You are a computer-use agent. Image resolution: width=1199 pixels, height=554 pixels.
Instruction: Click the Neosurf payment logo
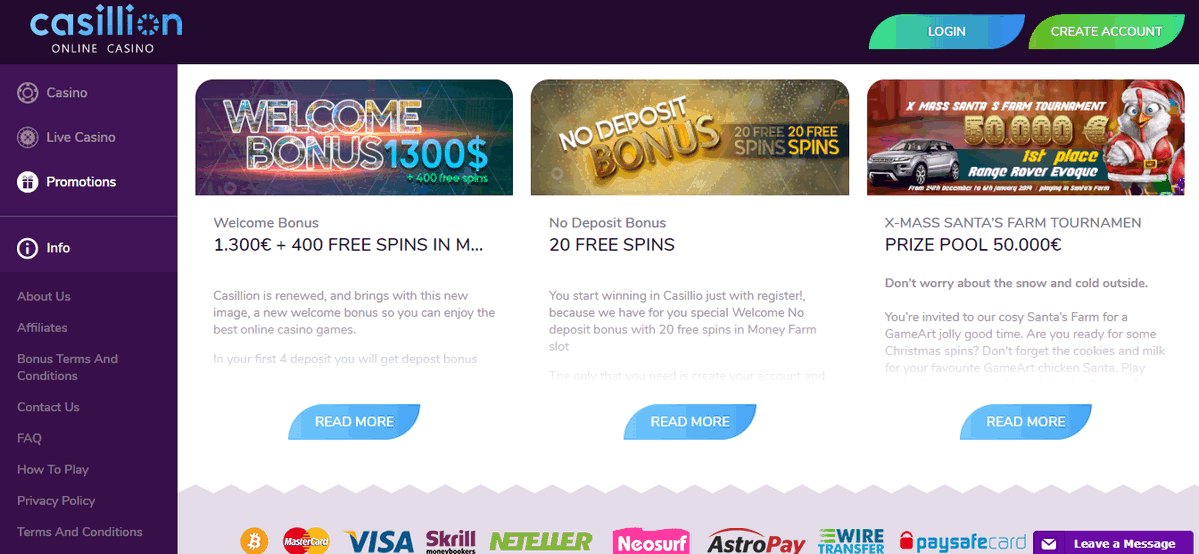(x=651, y=542)
